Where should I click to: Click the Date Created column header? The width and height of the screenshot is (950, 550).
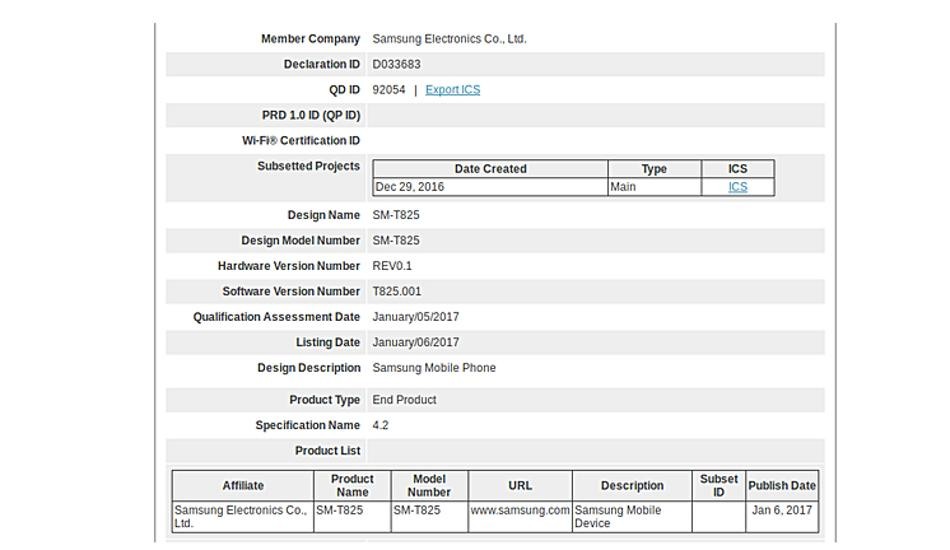click(490, 169)
